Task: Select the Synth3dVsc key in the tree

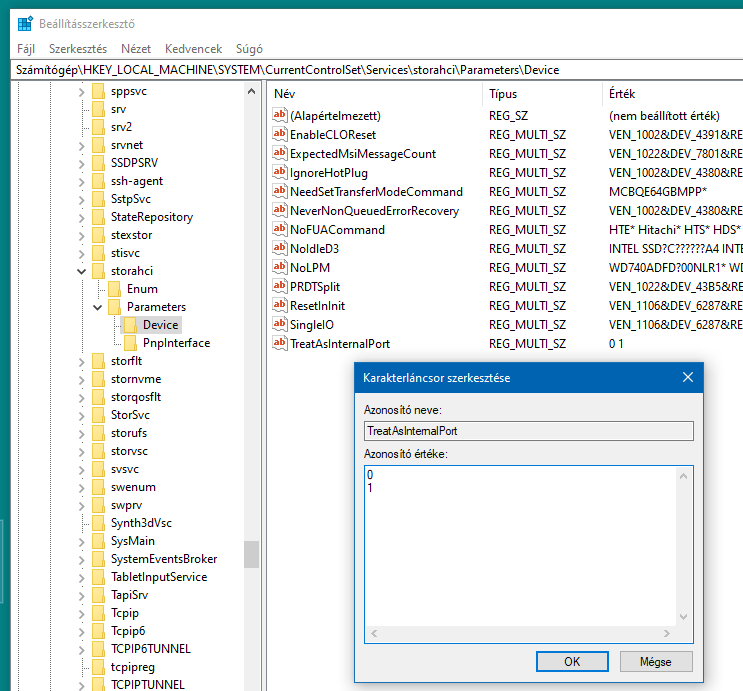Action: (x=141, y=523)
